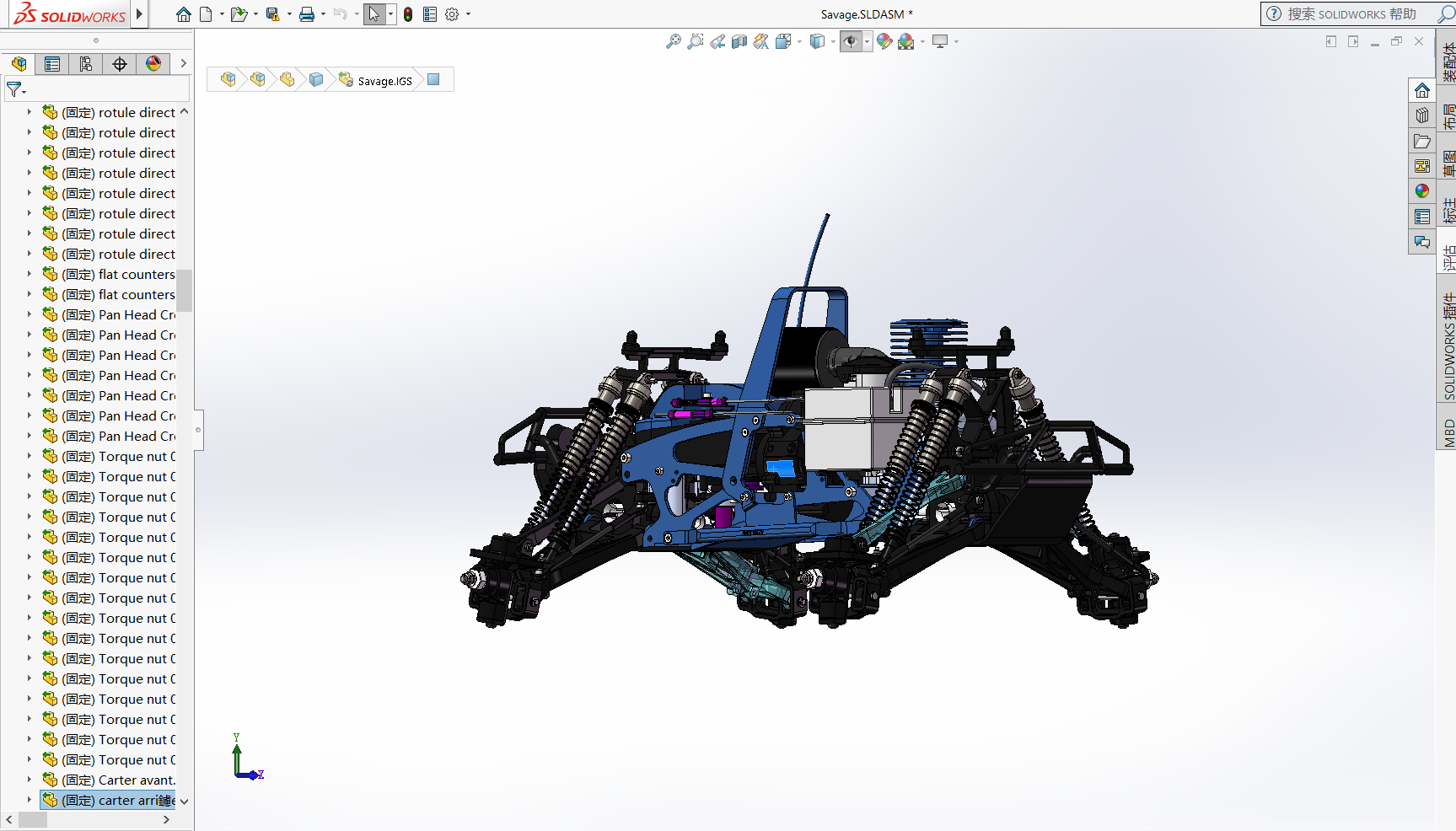Open dropdown arrow next to Print icon

click(323, 14)
